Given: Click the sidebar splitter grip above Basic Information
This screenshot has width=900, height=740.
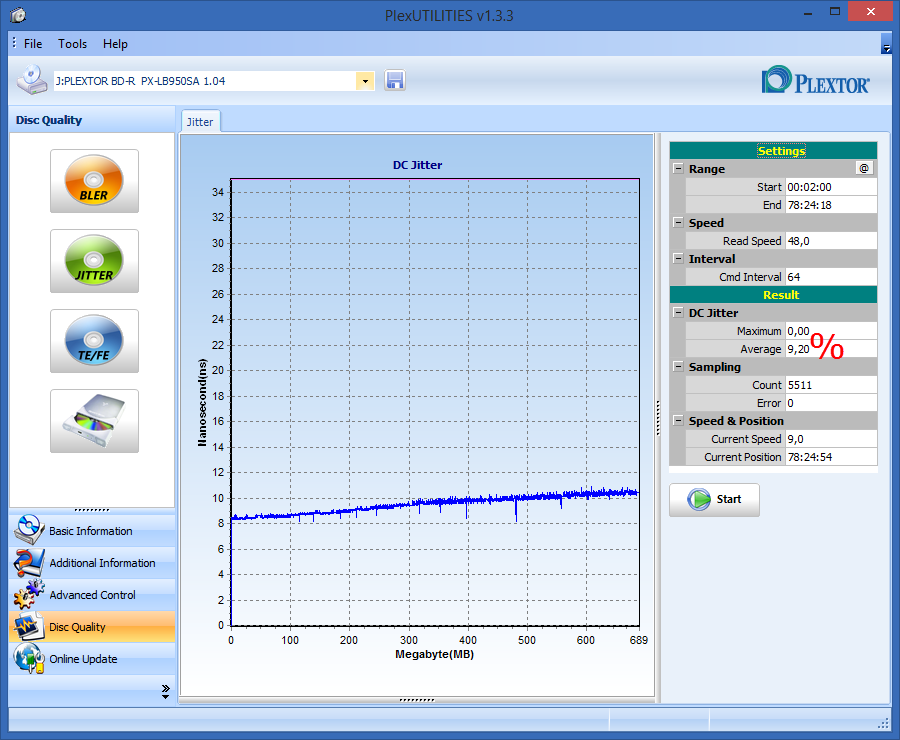Looking at the screenshot, I should click(92, 510).
